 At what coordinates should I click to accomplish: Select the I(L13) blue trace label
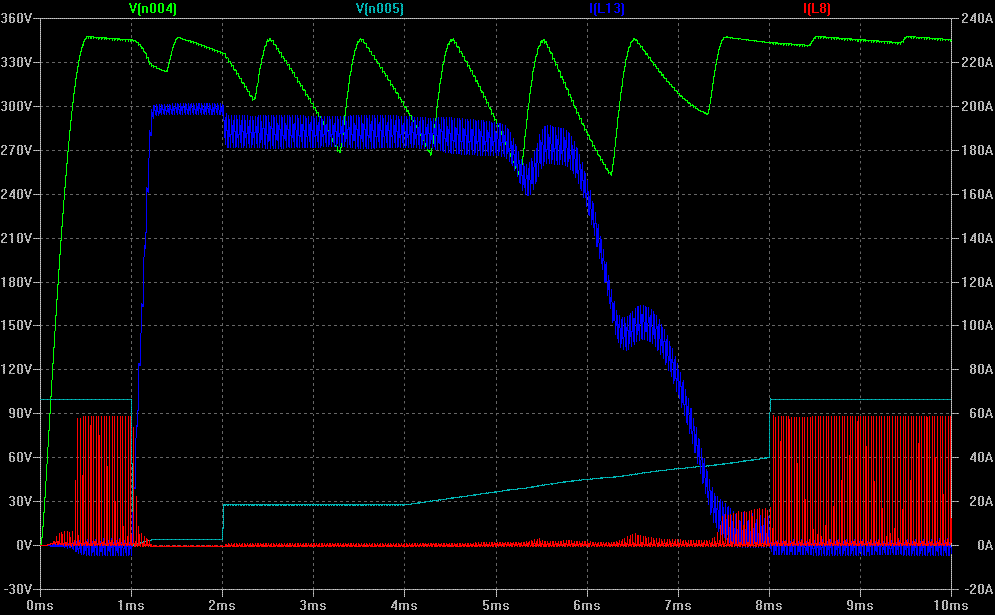coord(607,8)
